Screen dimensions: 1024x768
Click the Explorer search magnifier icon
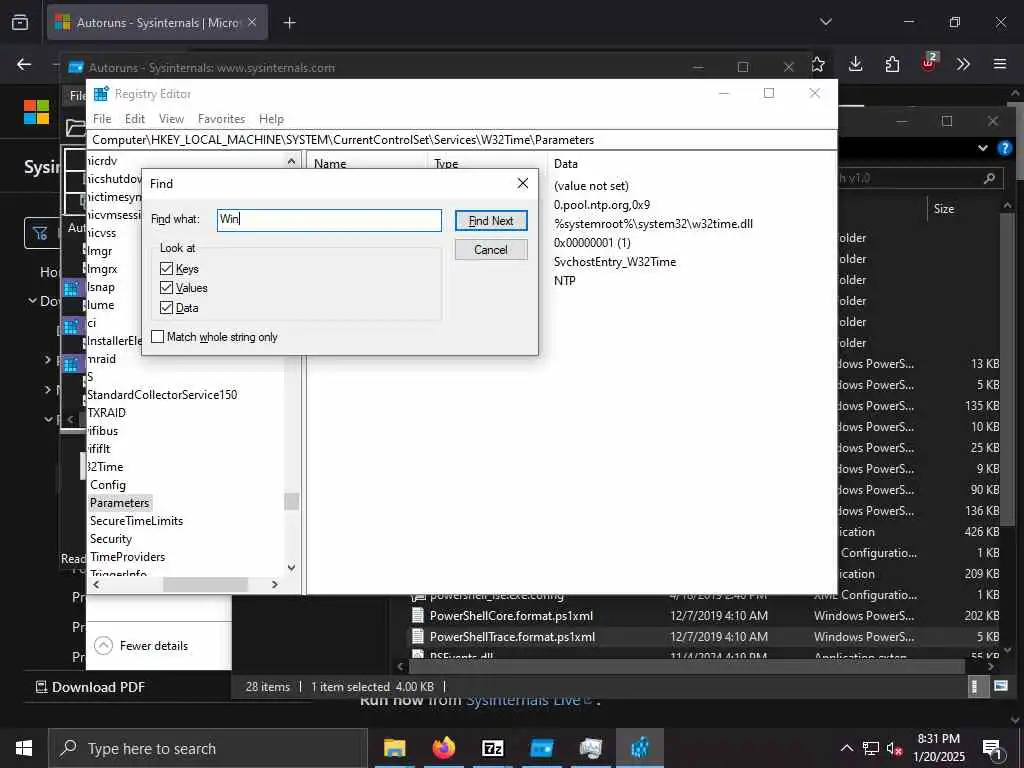(989, 178)
